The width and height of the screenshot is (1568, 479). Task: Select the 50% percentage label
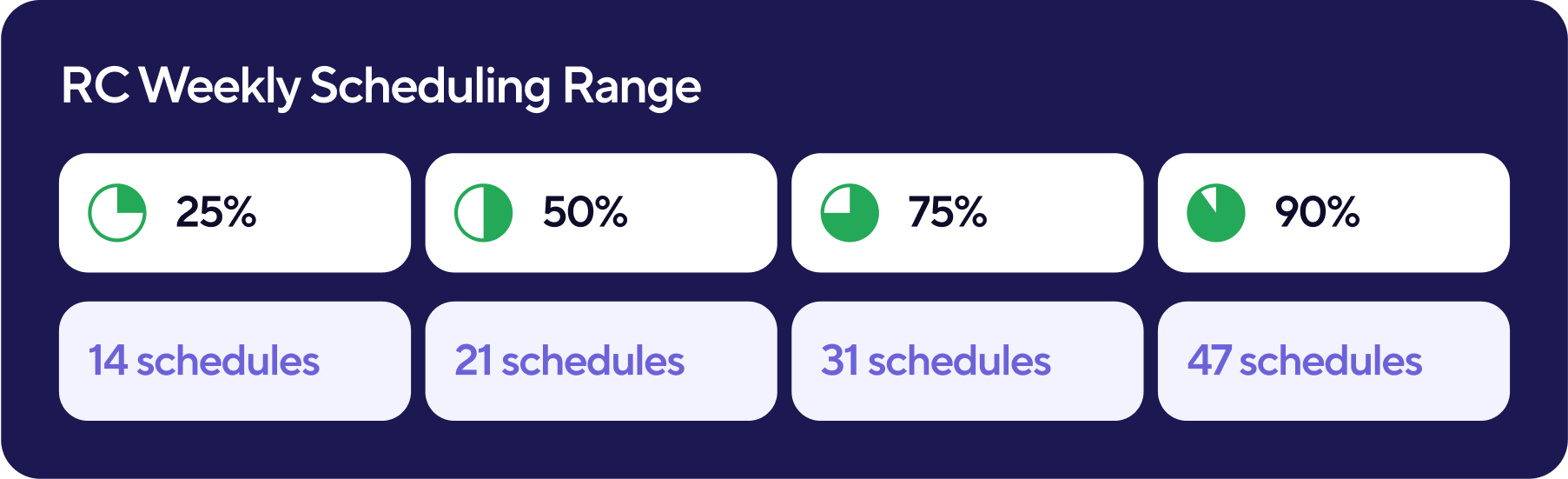pyautogui.click(x=585, y=212)
